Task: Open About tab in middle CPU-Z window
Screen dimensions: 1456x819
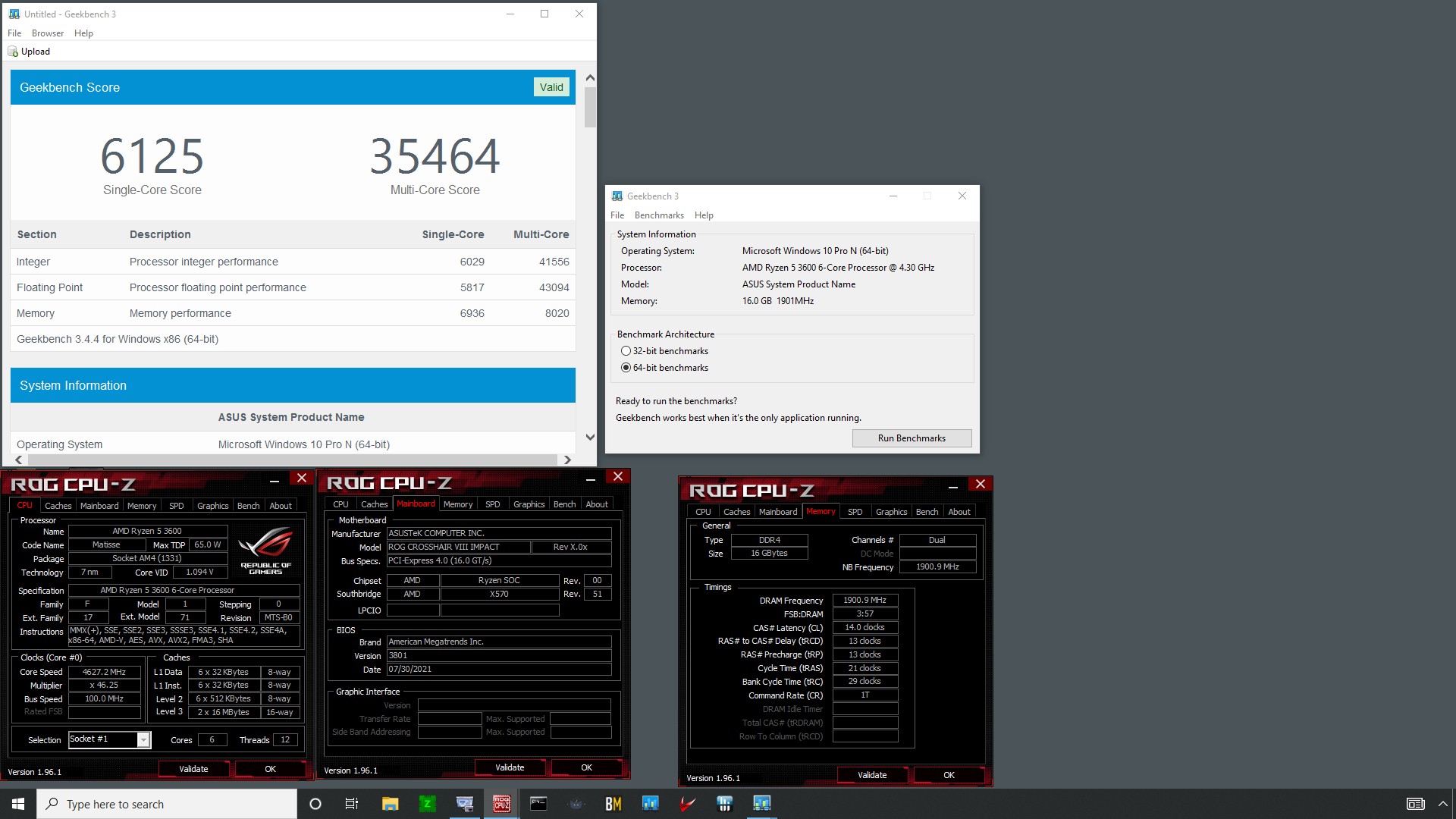Action: tap(597, 504)
